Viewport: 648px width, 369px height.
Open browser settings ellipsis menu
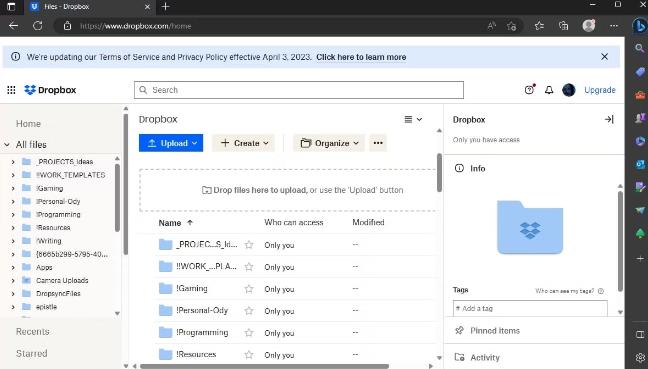tap(614, 26)
